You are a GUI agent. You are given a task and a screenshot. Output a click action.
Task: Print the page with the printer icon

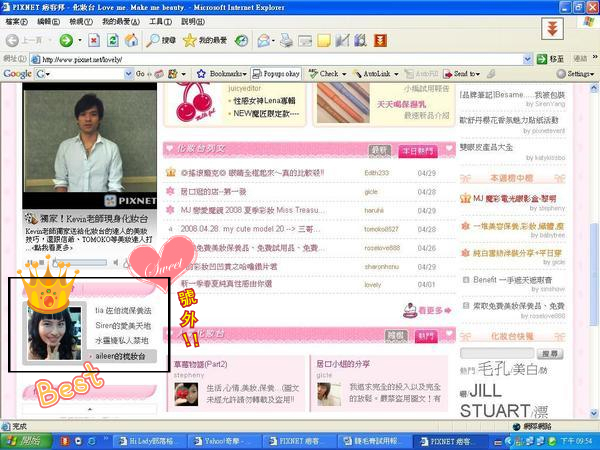coord(286,40)
